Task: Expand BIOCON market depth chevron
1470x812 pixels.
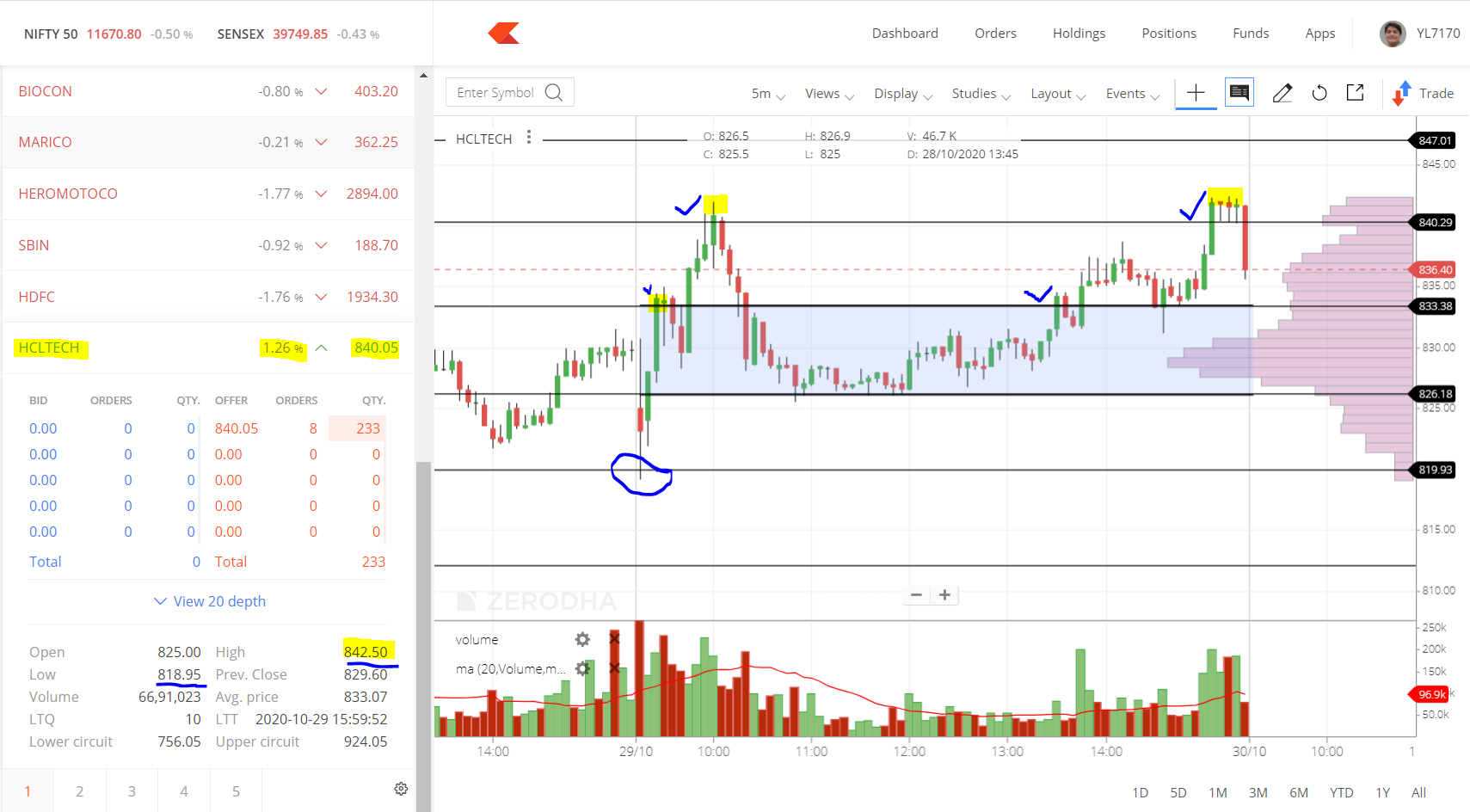Action: point(321,91)
